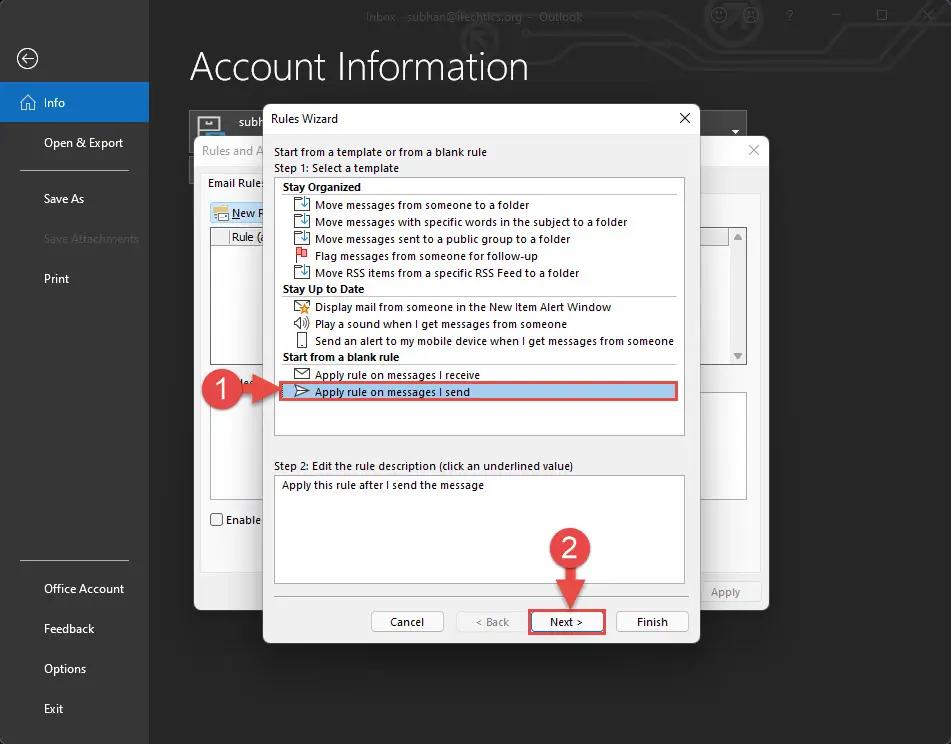Click the rules list scroll up arrow
Image resolution: width=951 pixels, height=744 pixels.
coord(738,237)
